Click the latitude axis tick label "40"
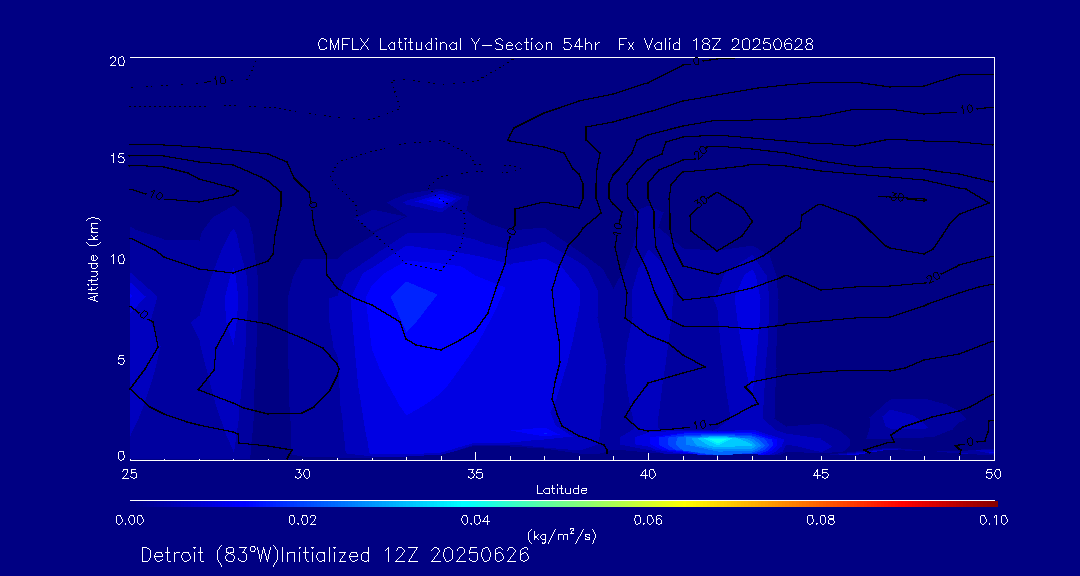The width and height of the screenshot is (1080, 576). 648,474
